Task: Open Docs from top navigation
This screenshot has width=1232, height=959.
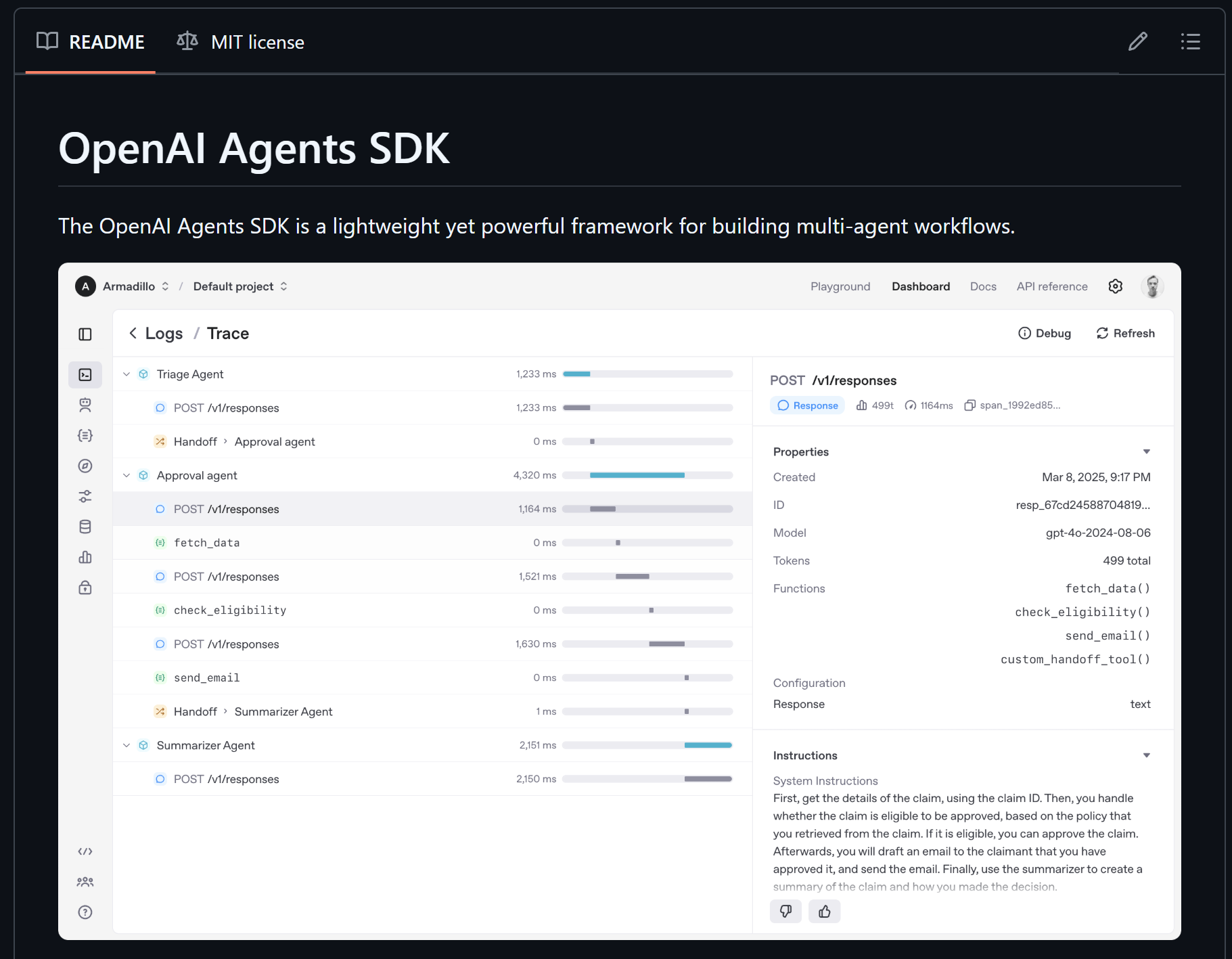Action: click(x=983, y=286)
